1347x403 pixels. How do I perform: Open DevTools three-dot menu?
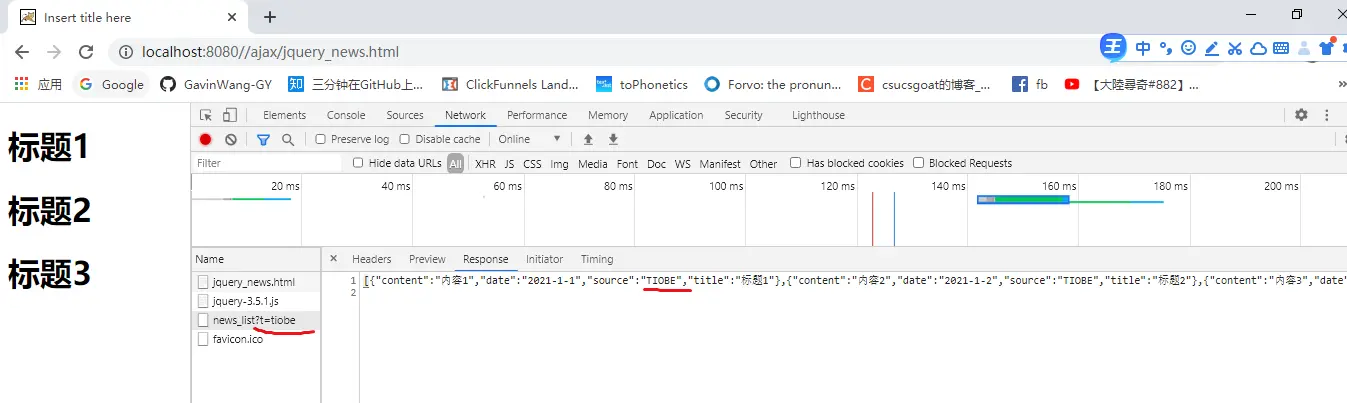point(1327,115)
